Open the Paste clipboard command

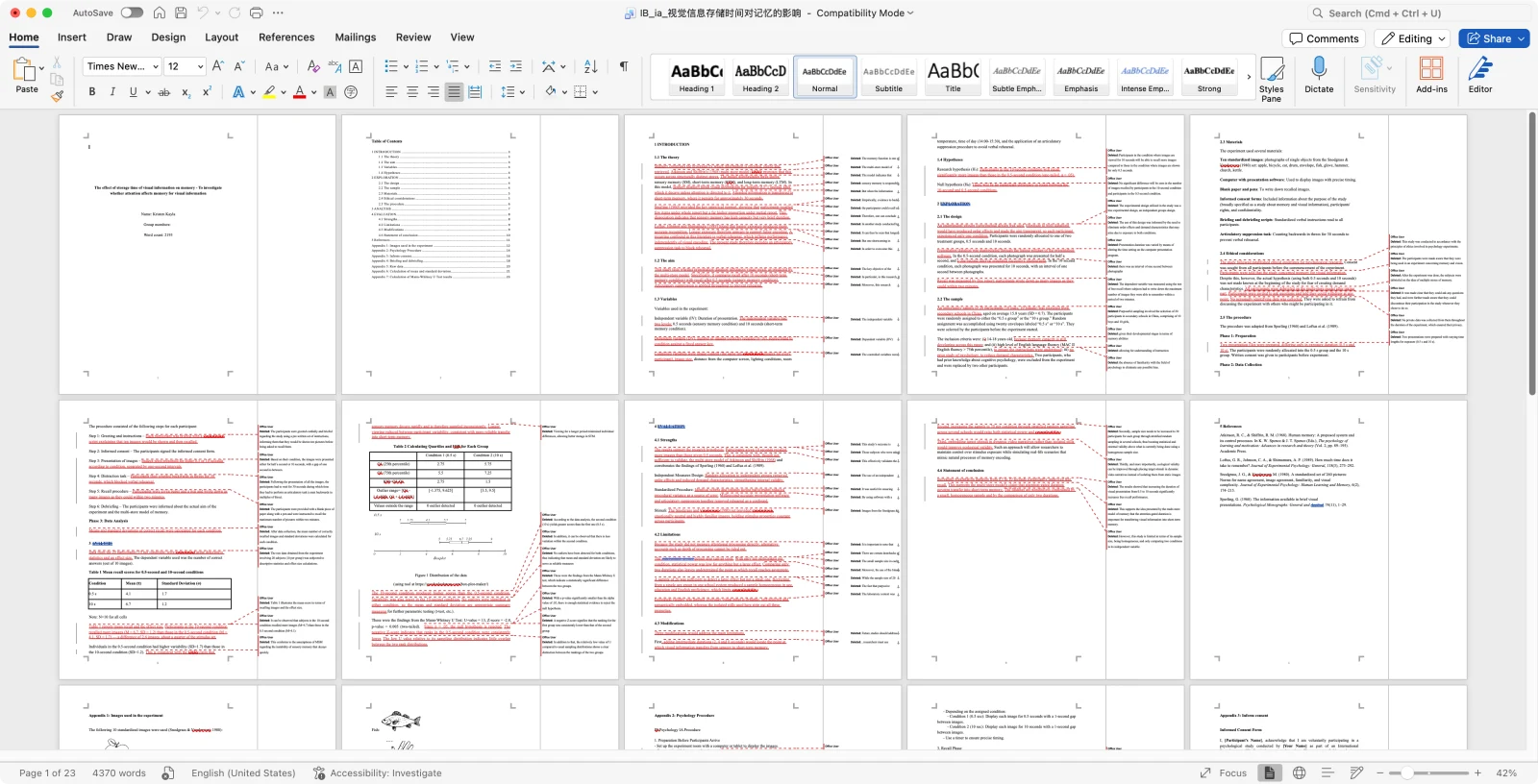(x=27, y=75)
